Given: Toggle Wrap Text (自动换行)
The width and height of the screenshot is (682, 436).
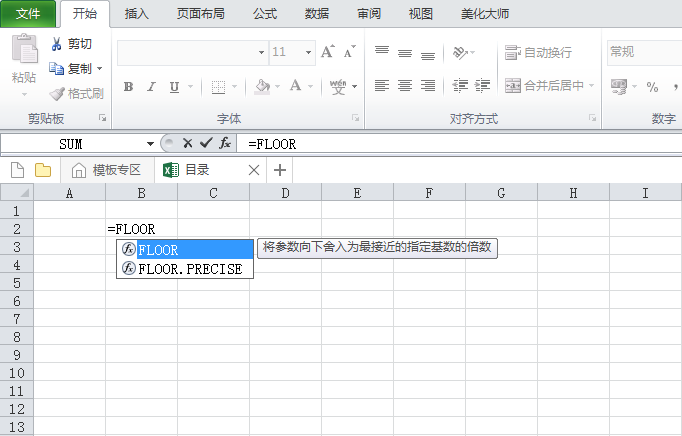Looking at the screenshot, I should point(538,52).
